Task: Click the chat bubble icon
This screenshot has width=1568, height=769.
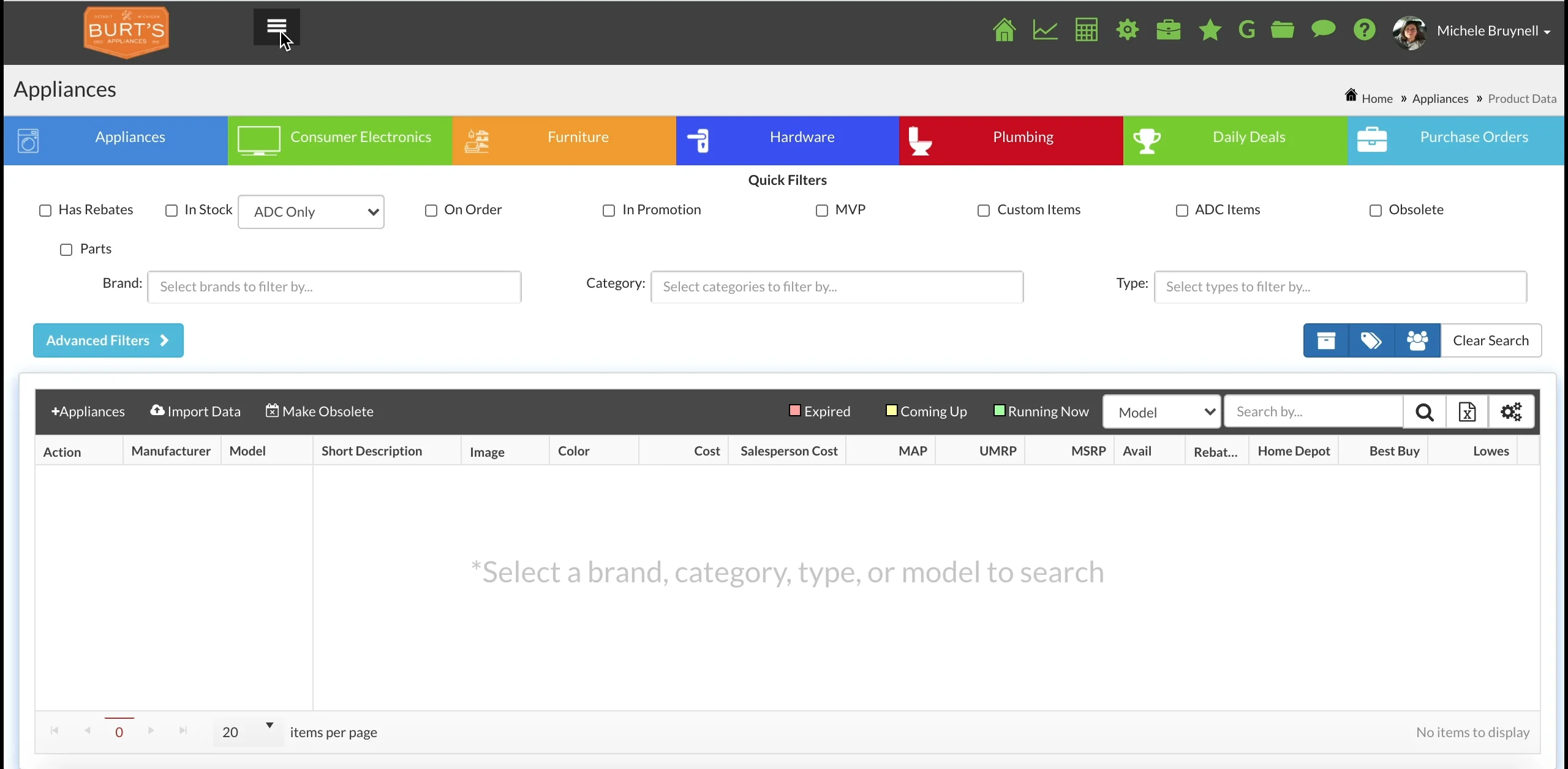Action: pyautogui.click(x=1323, y=30)
